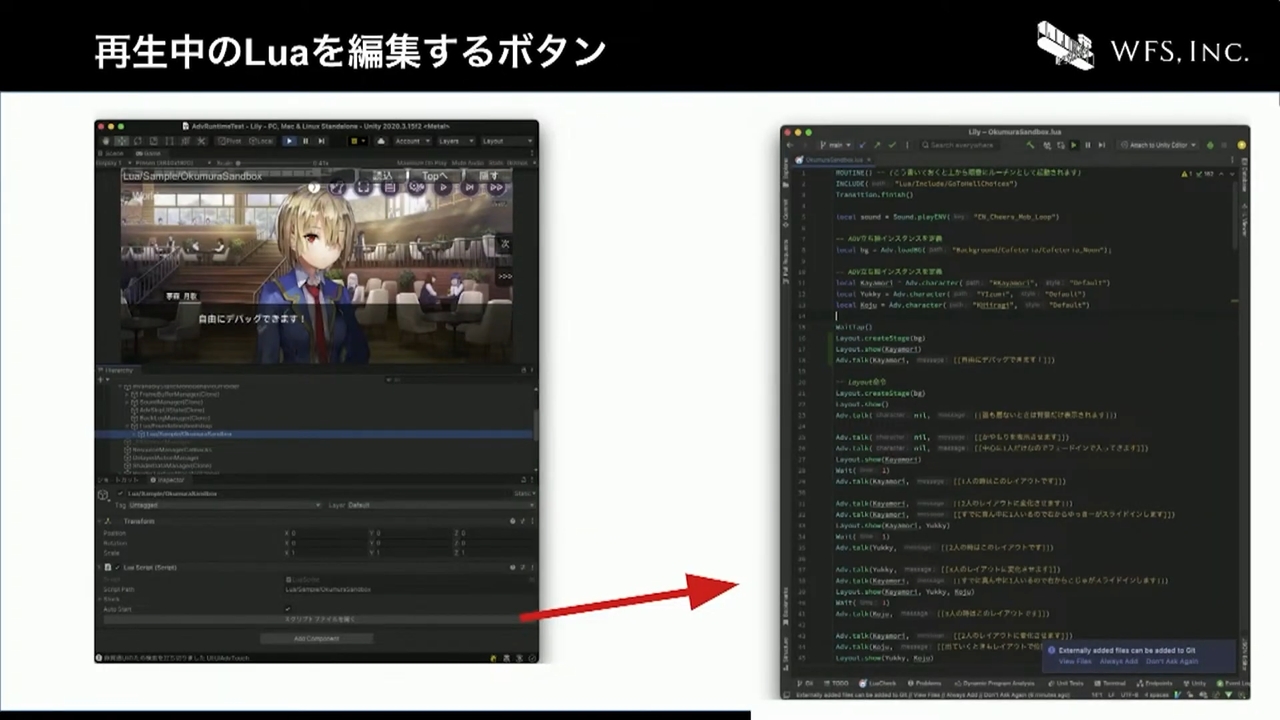This screenshot has width=1280, height=720.
Task: Click the Always Add link in notification
Action: [1118, 661]
